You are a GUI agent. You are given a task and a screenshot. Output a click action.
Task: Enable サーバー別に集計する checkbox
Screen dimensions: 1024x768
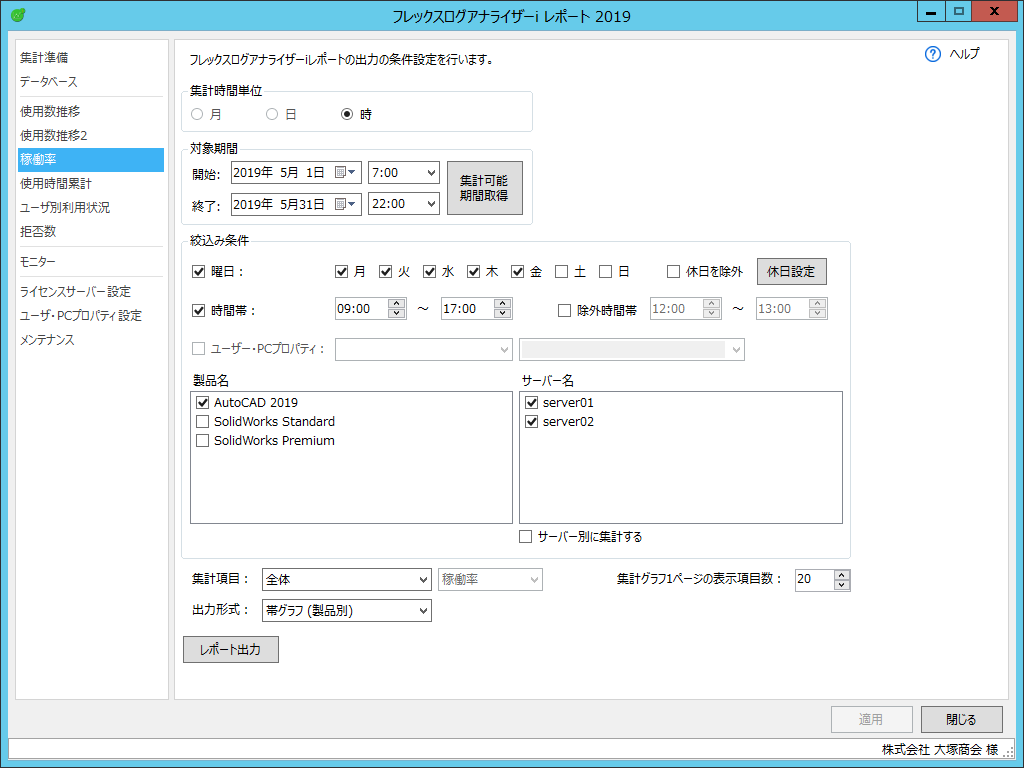526,537
